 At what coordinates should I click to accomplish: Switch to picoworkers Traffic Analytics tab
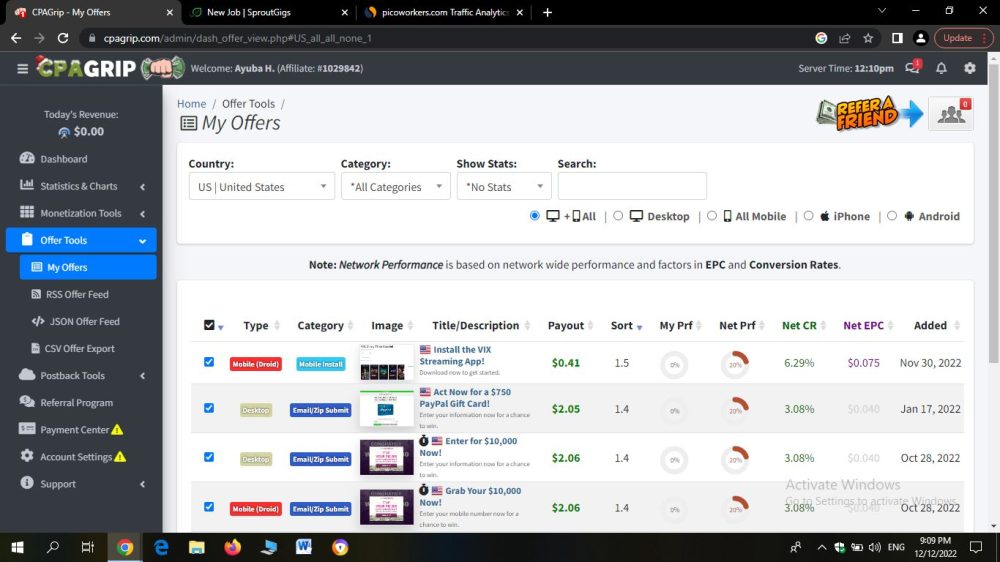tap(443, 12)
